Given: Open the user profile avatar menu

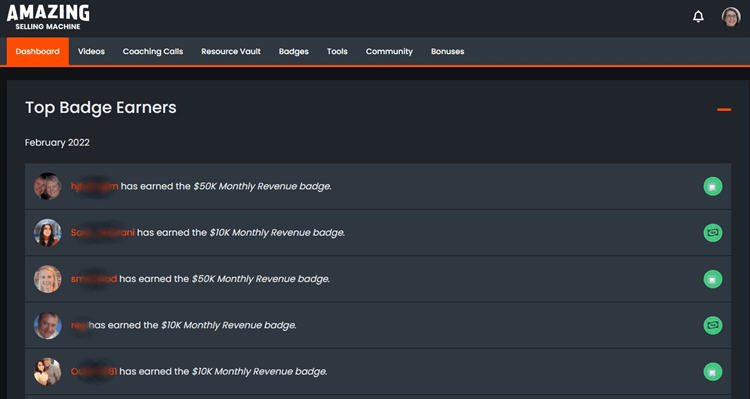Looking at the screenshot, I should click(x=731, y=17).
